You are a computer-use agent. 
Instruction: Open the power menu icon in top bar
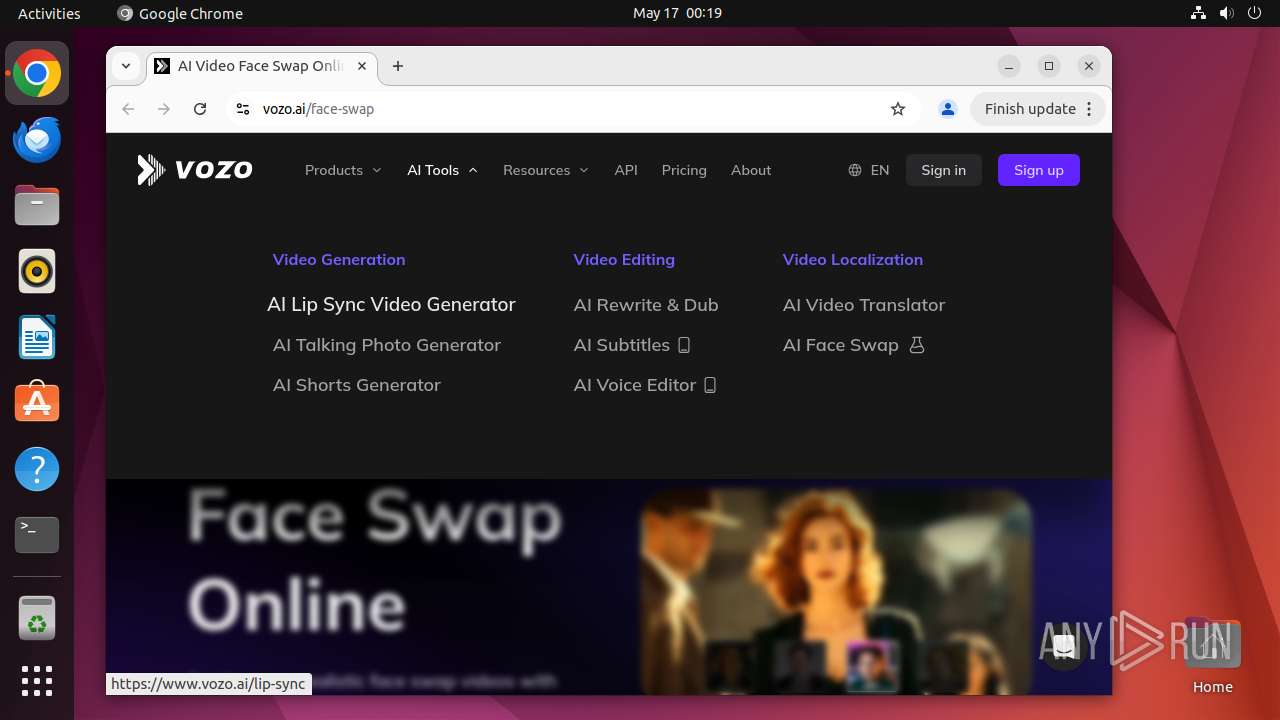point(1255,13)
